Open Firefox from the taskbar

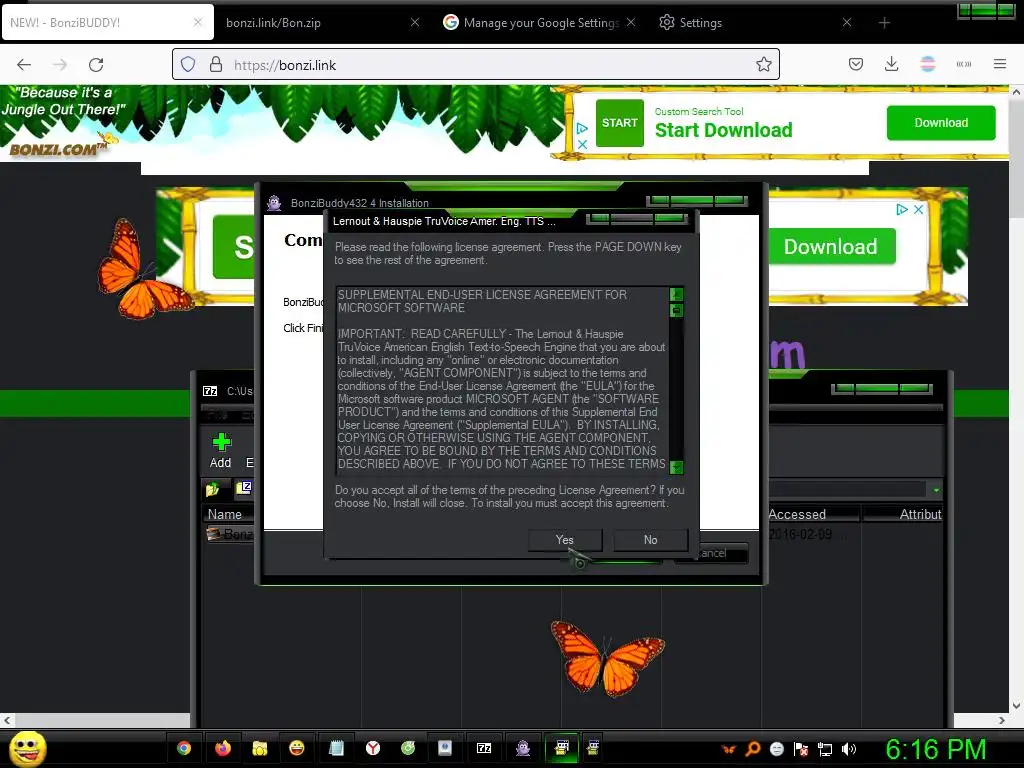pos(223,748)
